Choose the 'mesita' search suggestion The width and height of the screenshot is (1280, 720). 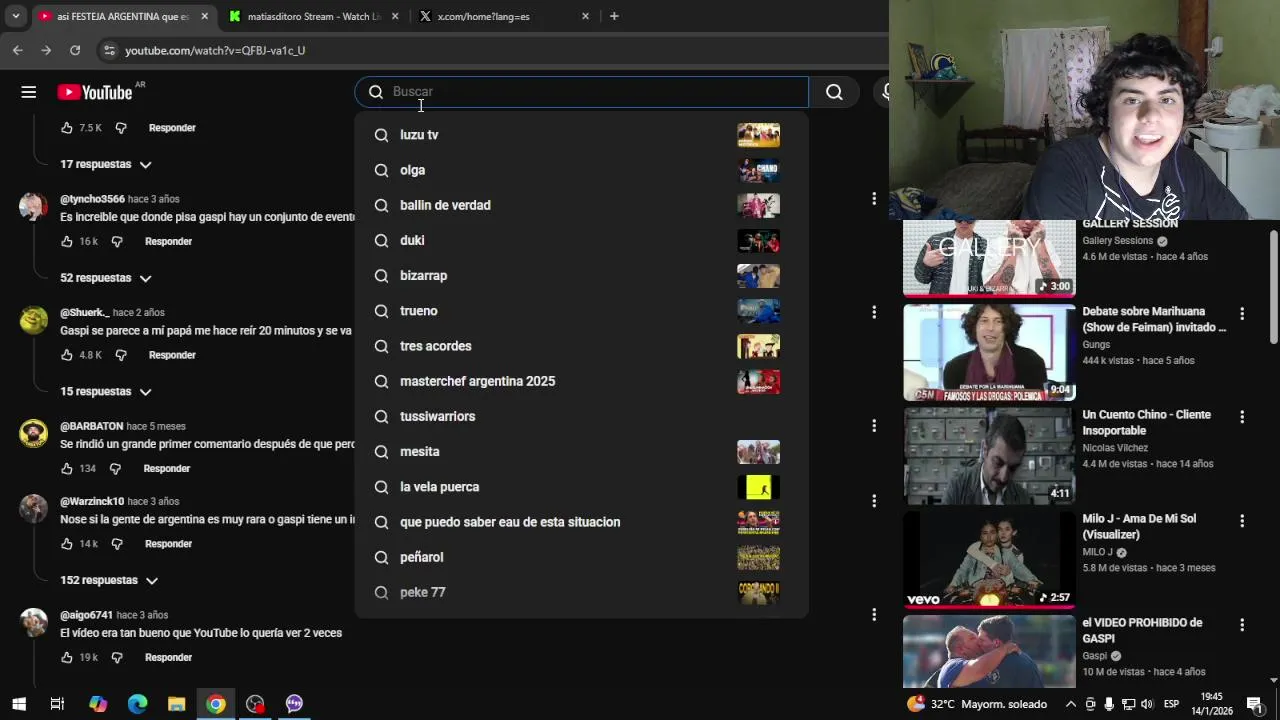coord(581,452)
